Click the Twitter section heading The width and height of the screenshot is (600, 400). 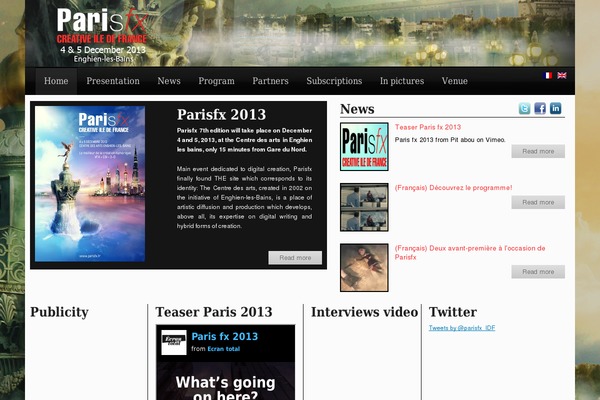pyautogui.click(x=453, y=312)
